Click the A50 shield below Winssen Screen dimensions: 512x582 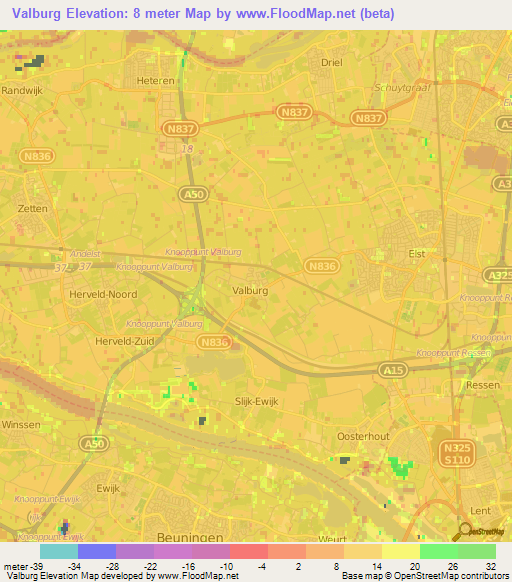(x=94, y=444)
